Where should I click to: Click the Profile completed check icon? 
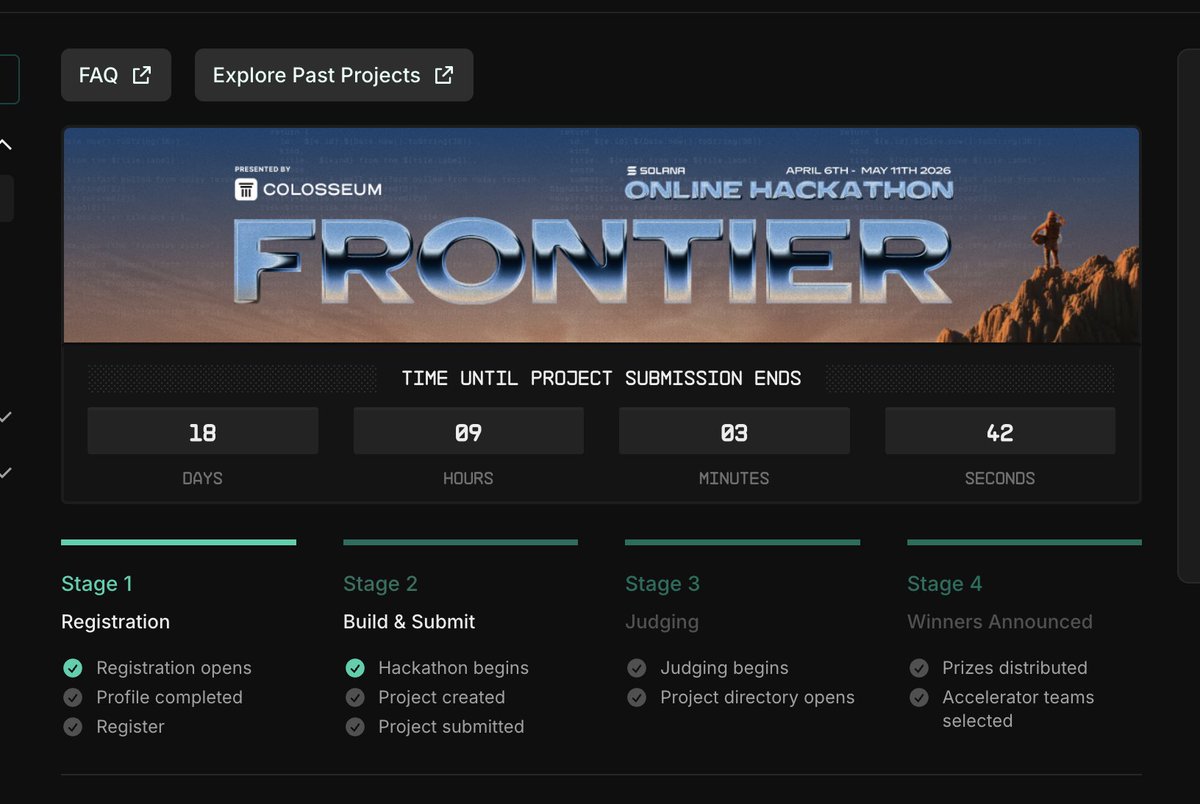(72, 697)
